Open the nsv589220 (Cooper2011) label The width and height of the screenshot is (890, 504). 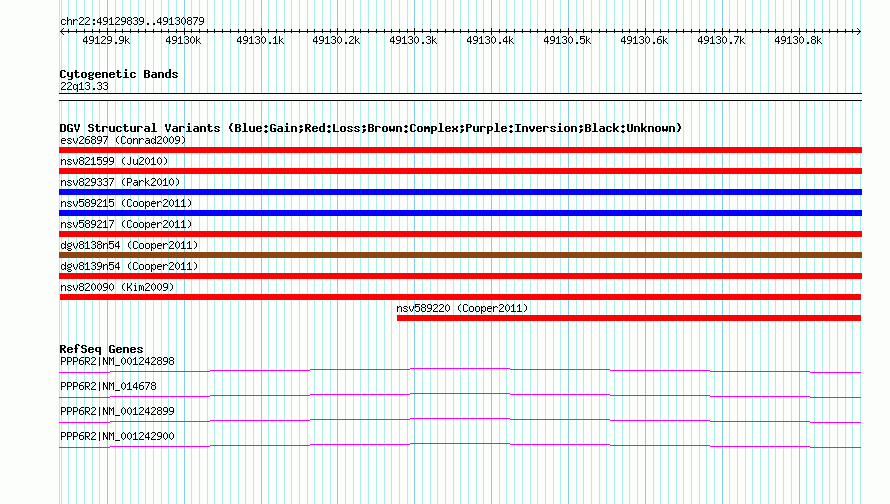coord(462,308)
